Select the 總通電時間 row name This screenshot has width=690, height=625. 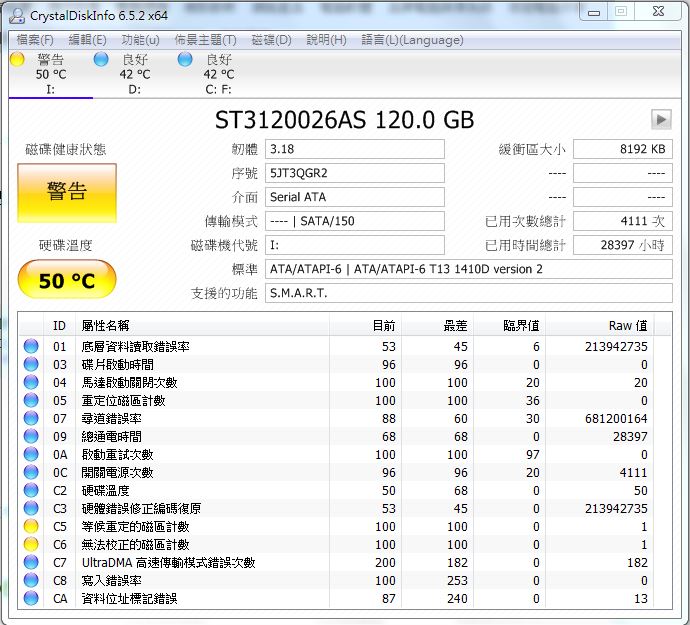111,437
